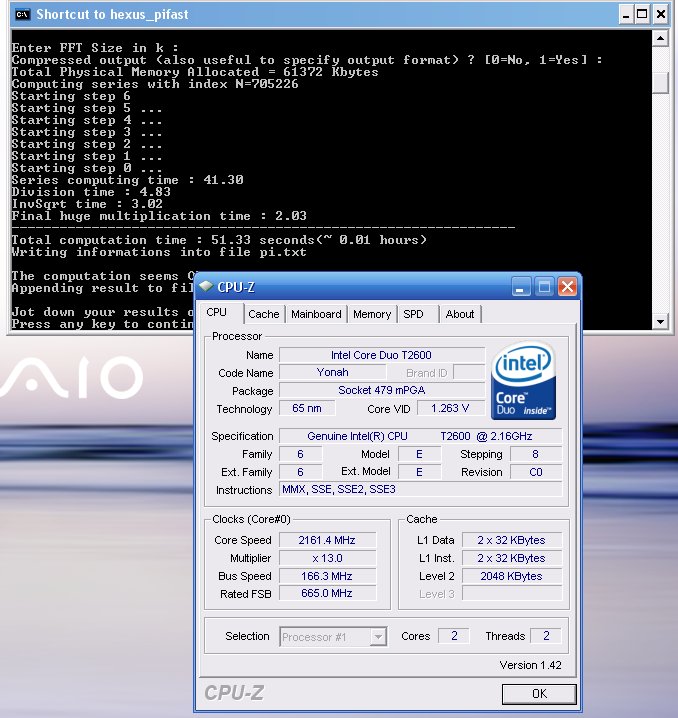678x718 pixels.
Task: Click the Ext. Model value 'E'
Action: pyautogui.click(x=419, y=472)
